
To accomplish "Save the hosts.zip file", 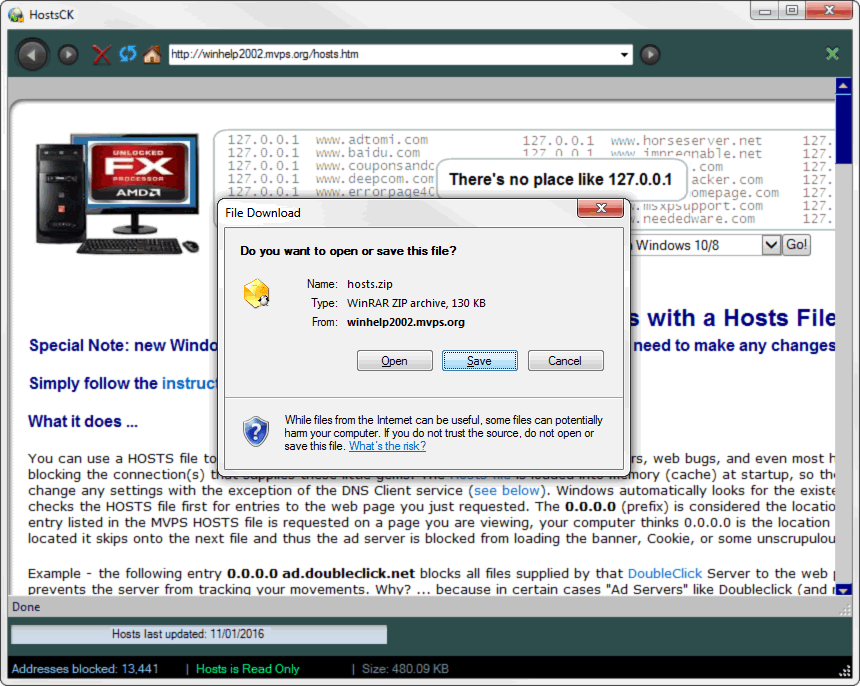I will [479, 361].
